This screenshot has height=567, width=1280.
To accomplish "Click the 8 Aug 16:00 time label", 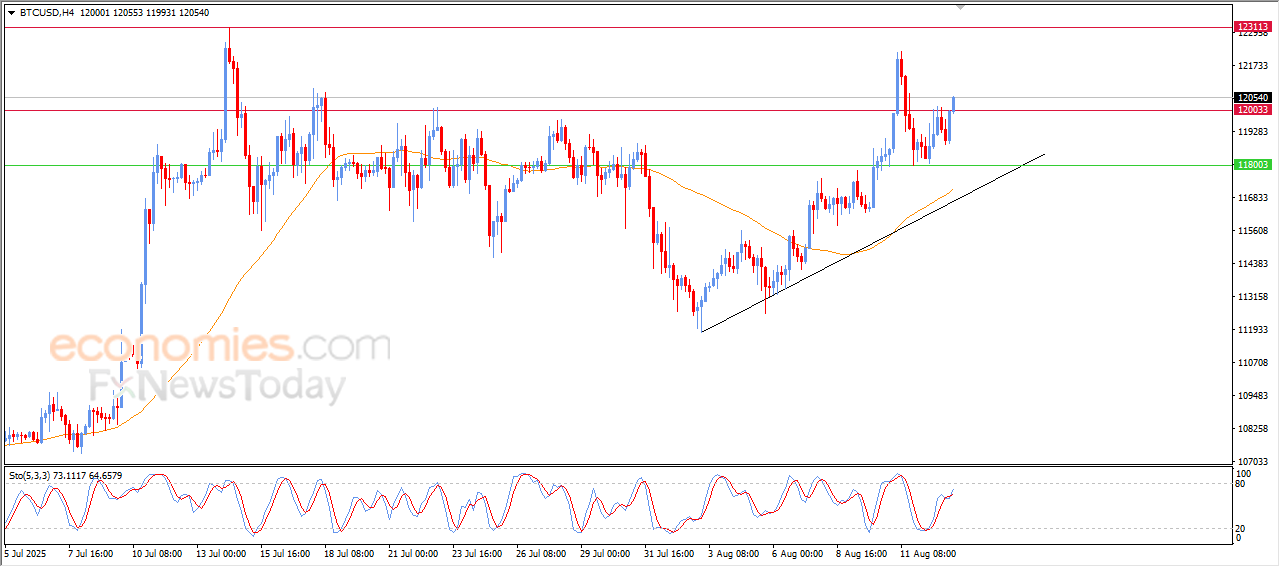I will (859, 553).
